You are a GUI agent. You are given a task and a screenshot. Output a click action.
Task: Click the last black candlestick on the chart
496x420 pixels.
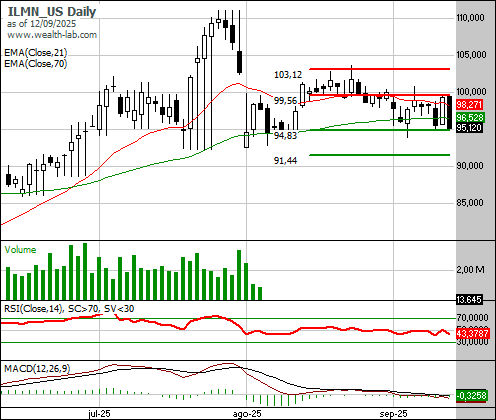450,112
